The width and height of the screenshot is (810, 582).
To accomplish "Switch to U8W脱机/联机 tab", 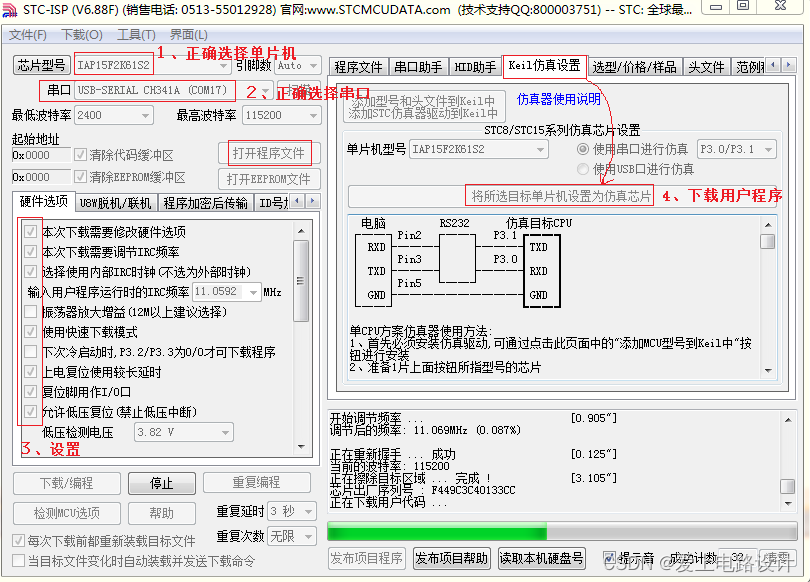I will pos(116,203).
